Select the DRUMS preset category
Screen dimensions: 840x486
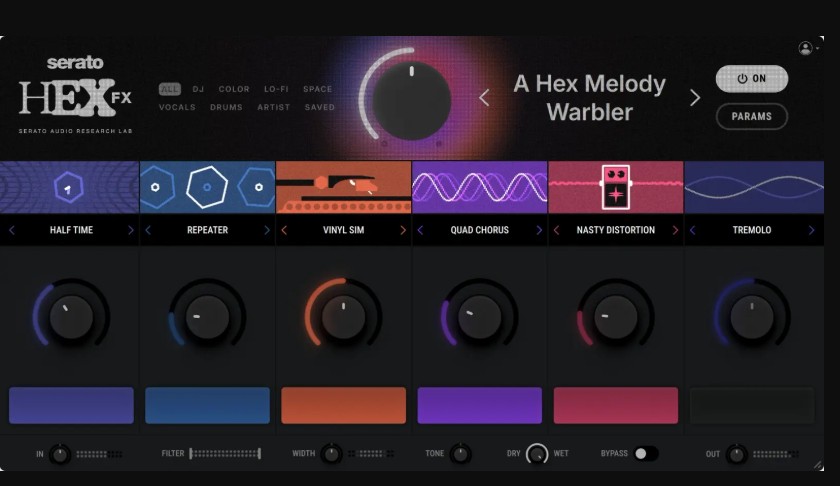(226, 107)
